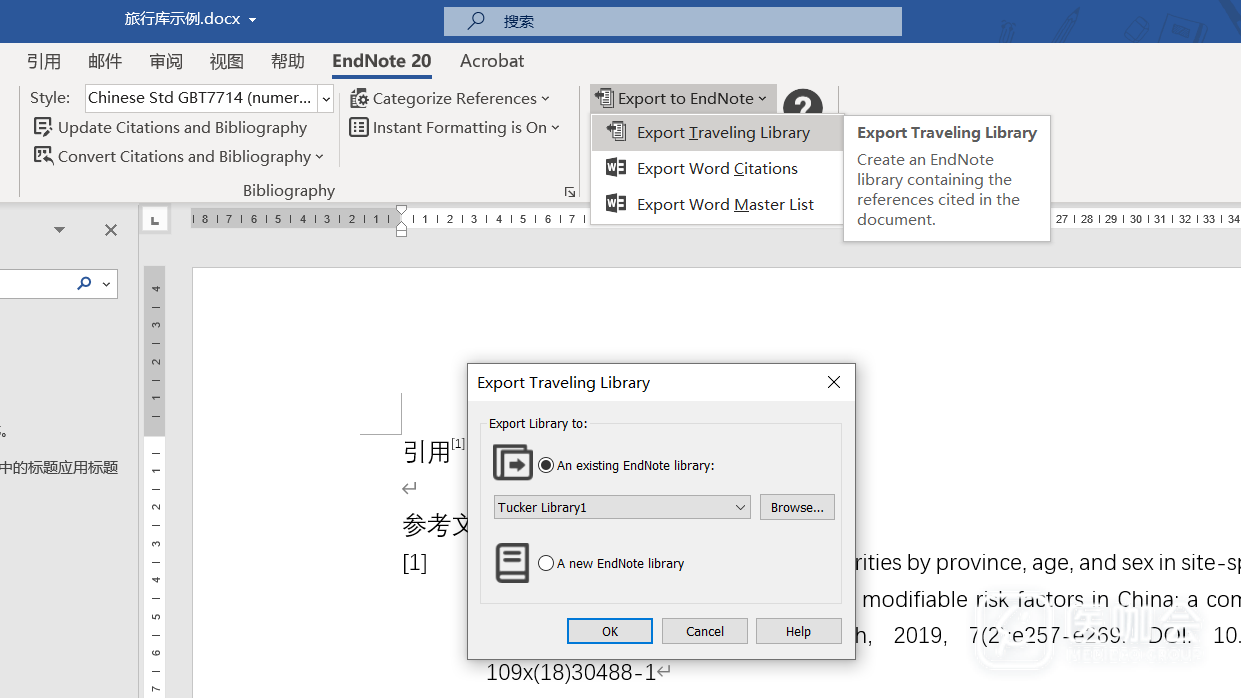Click the Export Word Citations icon
The height and width of the screenshot is (698, 1241).
pos(616,168)
